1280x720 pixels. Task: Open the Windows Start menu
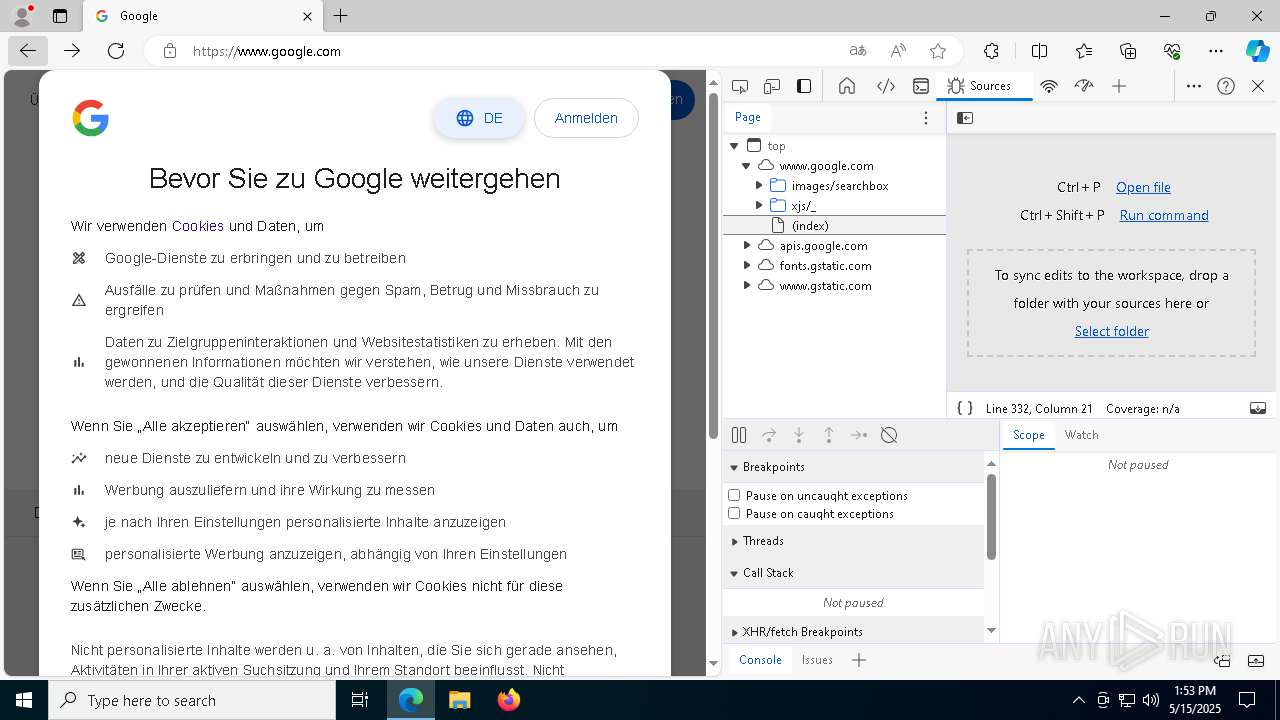[24, 700]
